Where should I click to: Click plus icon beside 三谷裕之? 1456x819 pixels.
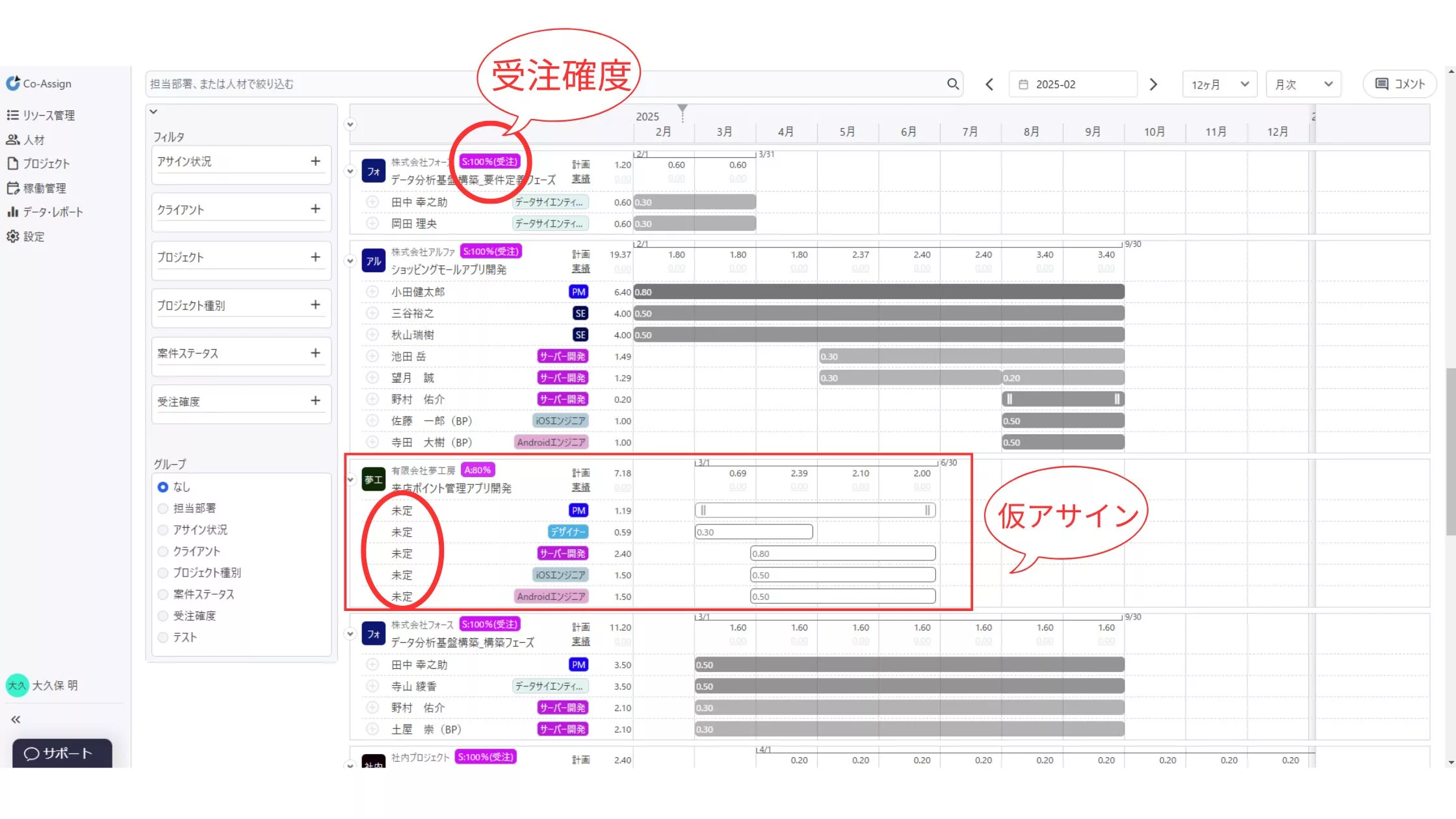coord(372,313)
